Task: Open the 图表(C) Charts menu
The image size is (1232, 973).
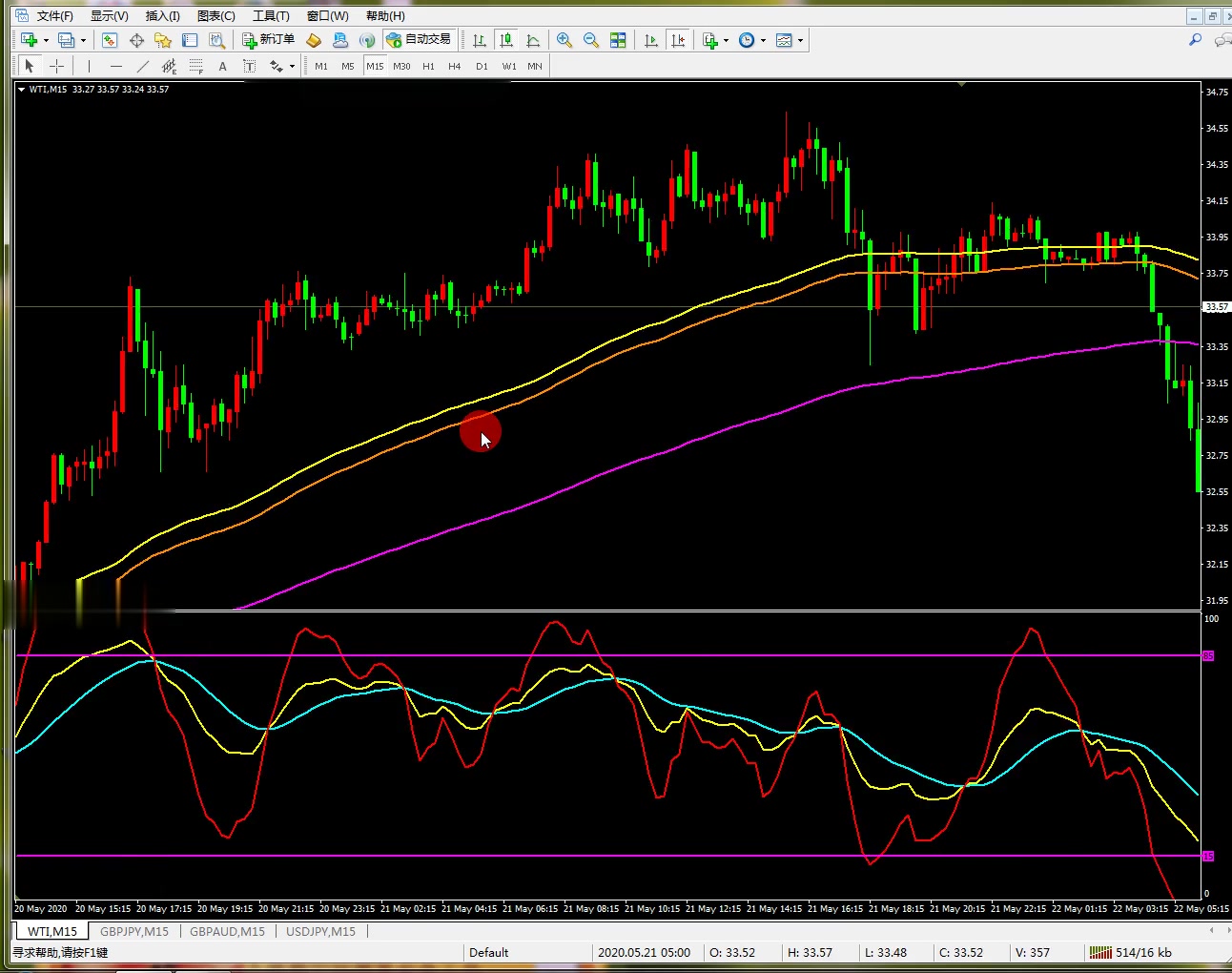Action: point(216,15)
